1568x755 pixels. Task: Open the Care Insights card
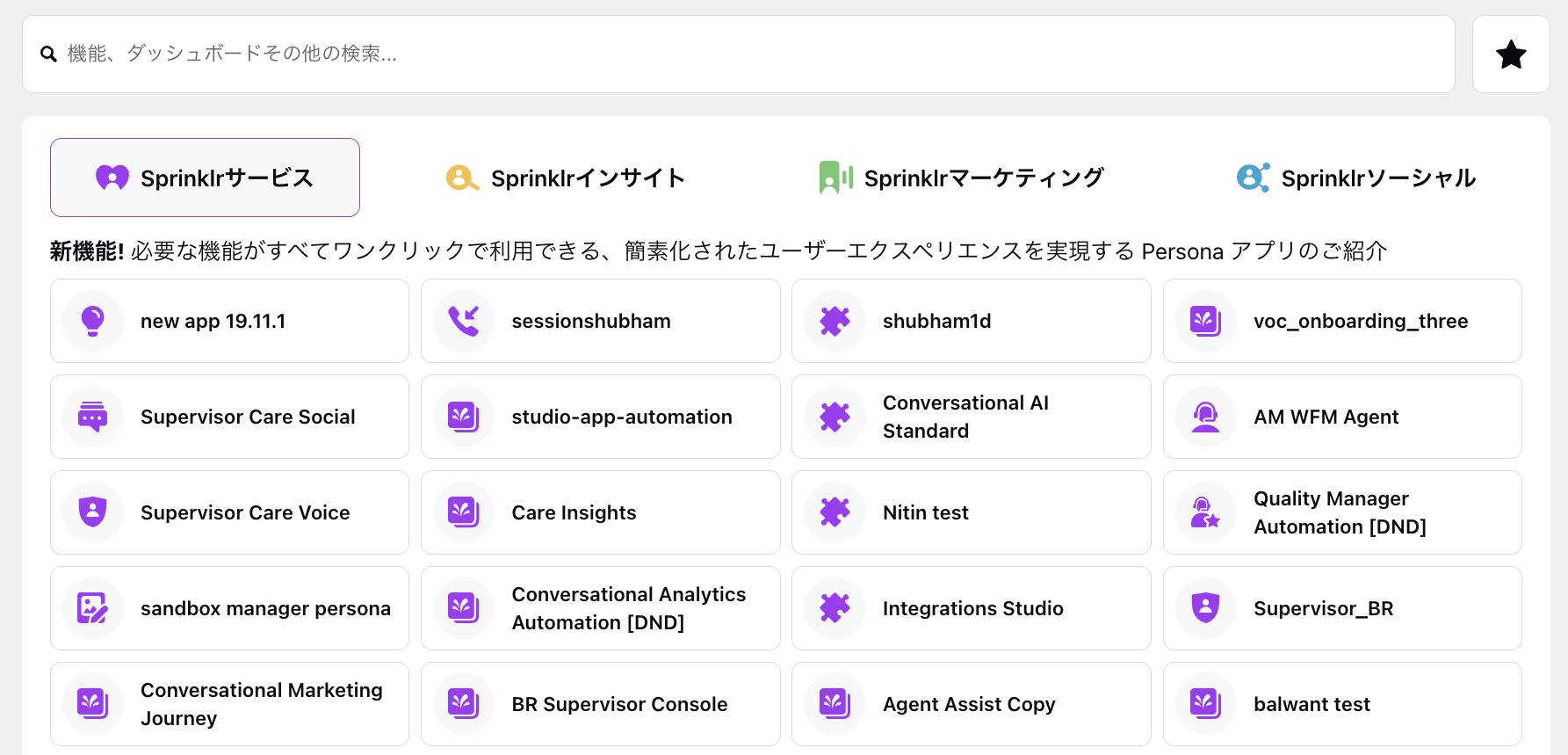point(601,512)
